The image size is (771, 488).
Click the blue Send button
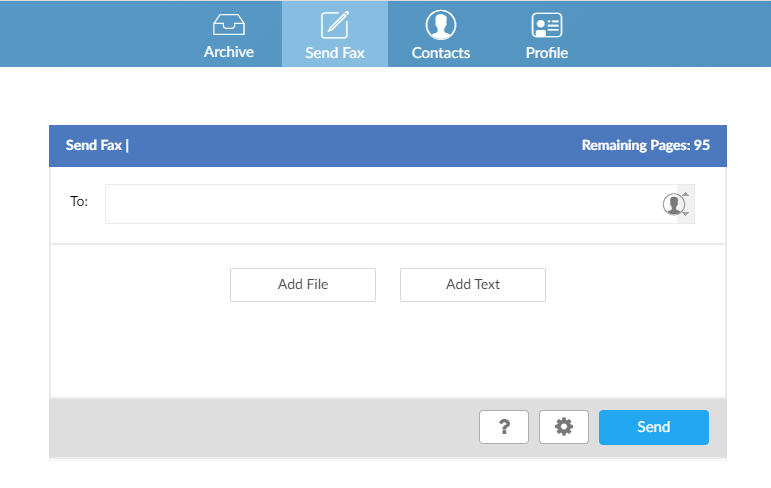(654, 427)
